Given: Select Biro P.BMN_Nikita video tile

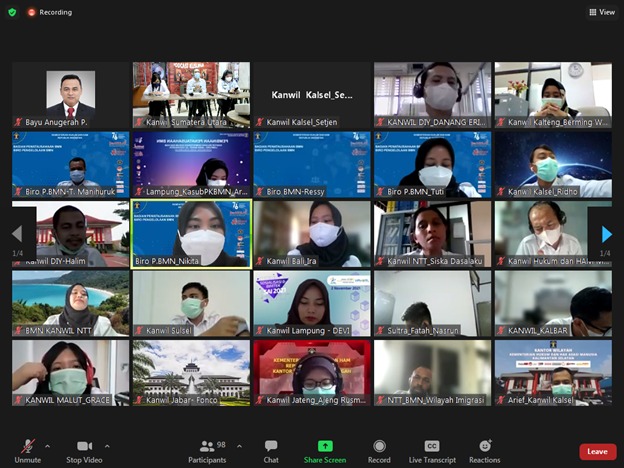Looking at the screenshot, I should [192, 234].
